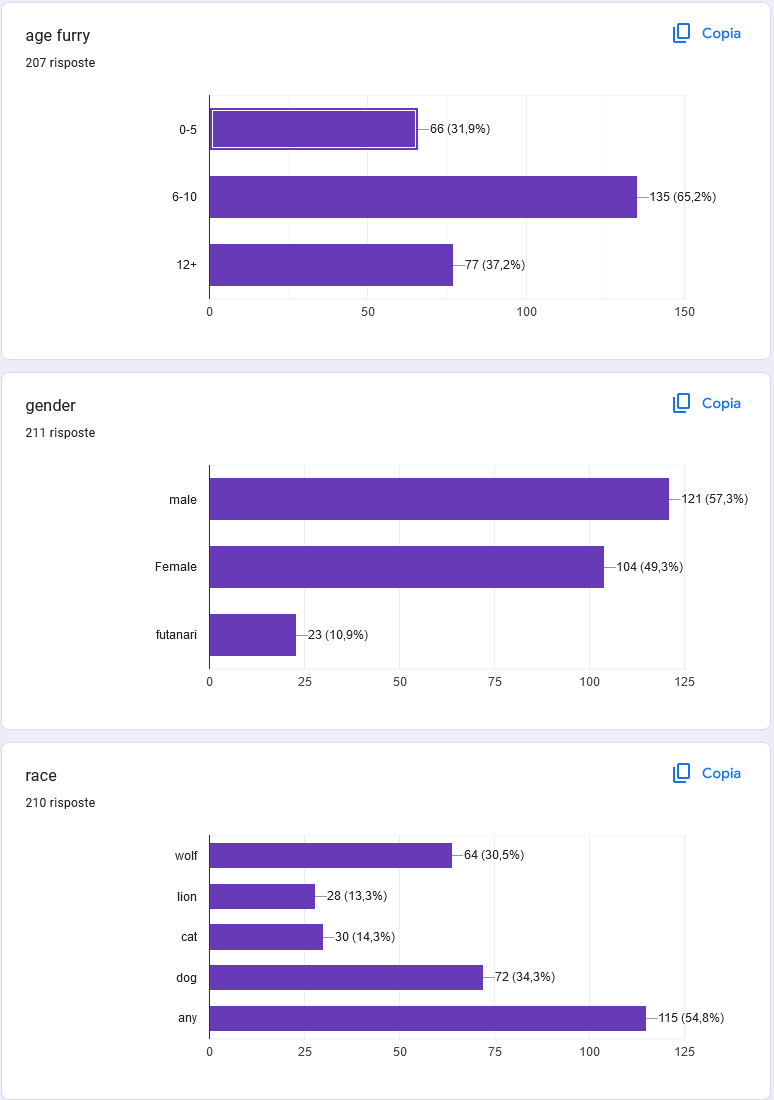Image resolution: width=774 pixels, height=1100 pixels.
Task: Select the highlighted 0-5 bar
Action: 313,129
